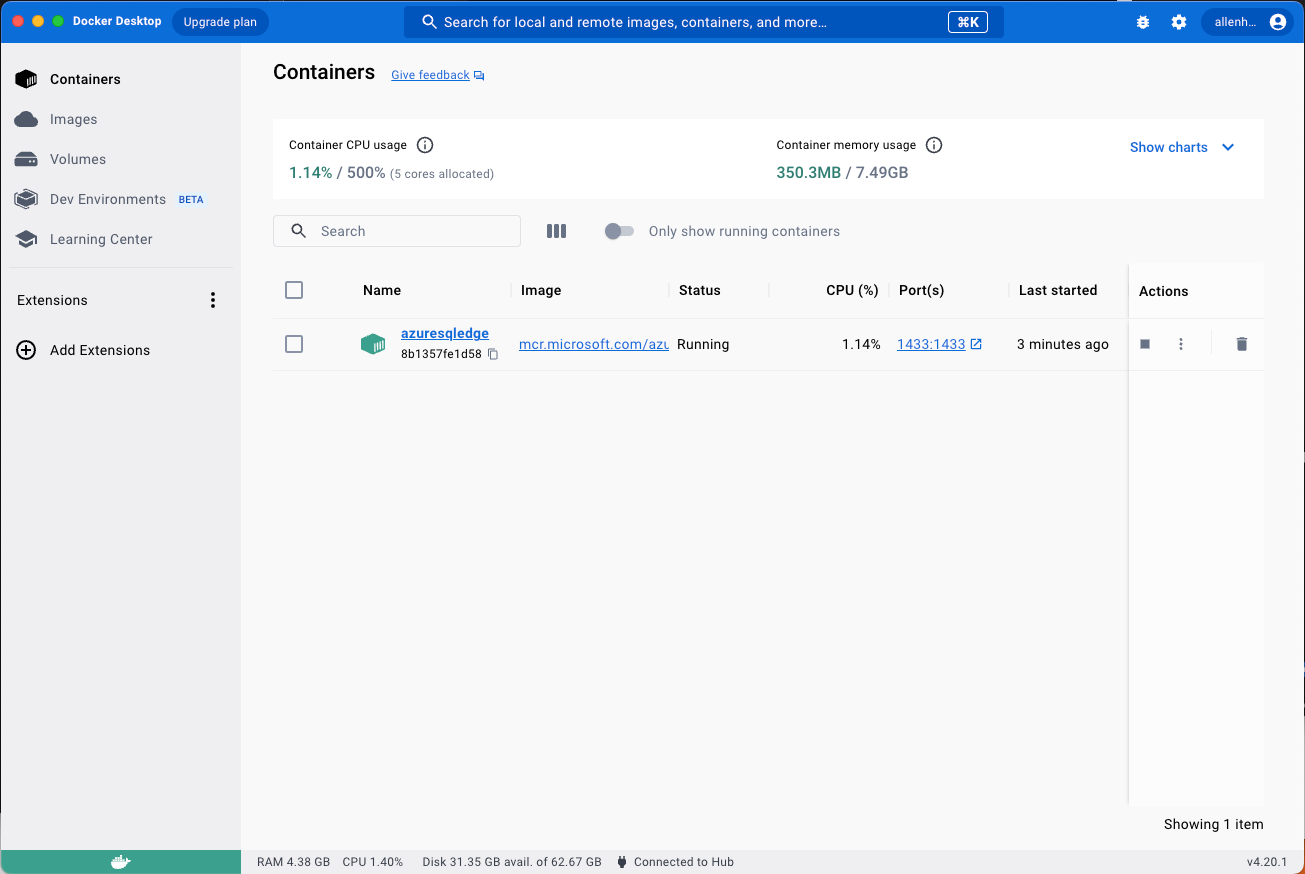This screenshot has height=874, width=1305.
Task: Click the Add Extensions plus icon
Action: [x=27, y=350]
